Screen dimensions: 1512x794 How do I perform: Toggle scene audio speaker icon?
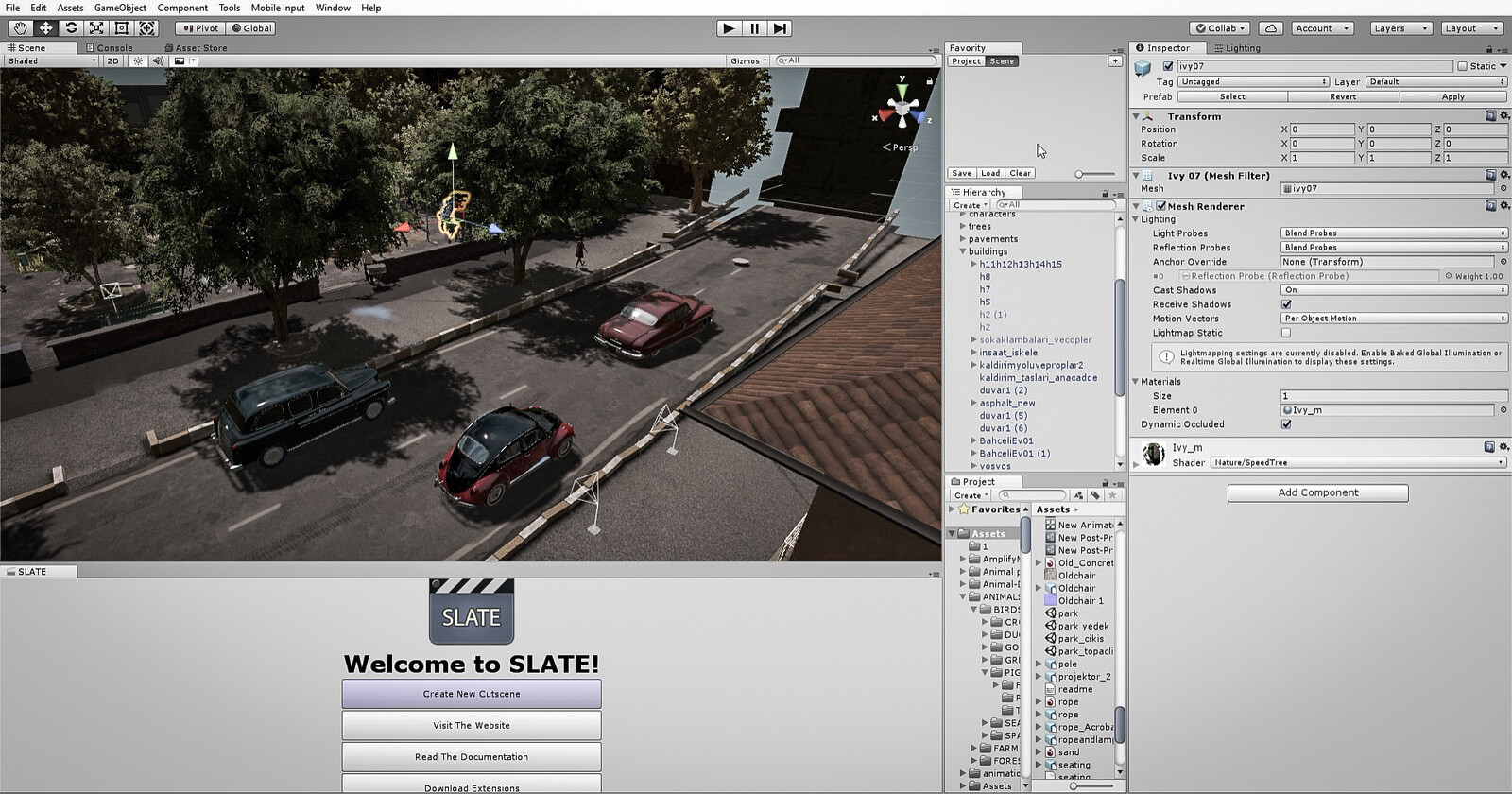158,60
